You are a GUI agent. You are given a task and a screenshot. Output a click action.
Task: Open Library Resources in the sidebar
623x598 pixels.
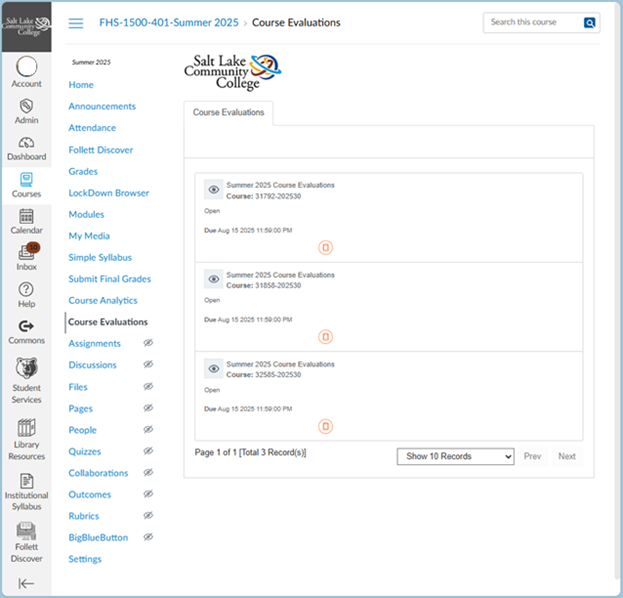pyautogui.click(x=26, y=438)
